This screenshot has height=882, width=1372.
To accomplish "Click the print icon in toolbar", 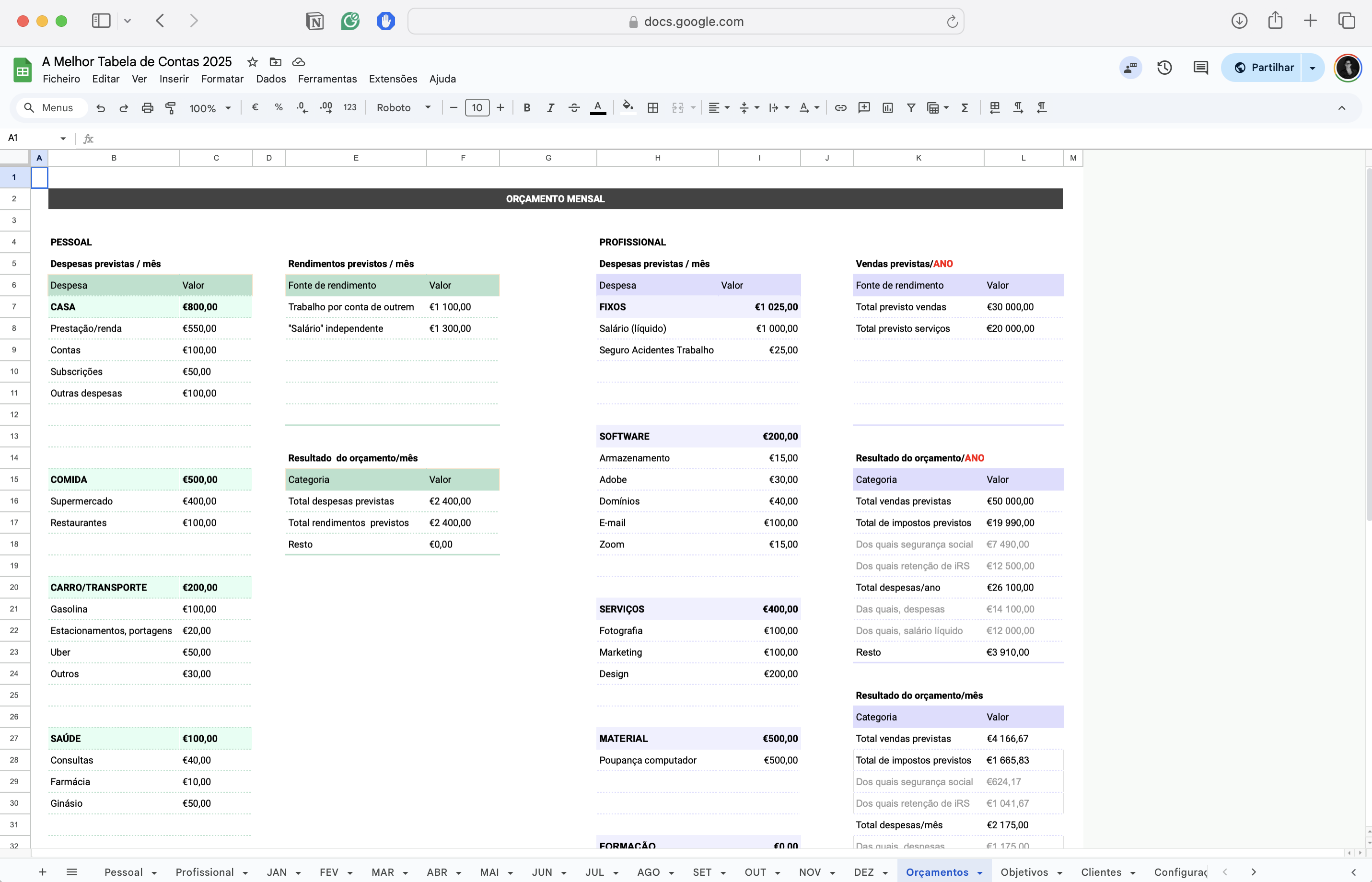I will pyautogui.click(x=147, y=108).
